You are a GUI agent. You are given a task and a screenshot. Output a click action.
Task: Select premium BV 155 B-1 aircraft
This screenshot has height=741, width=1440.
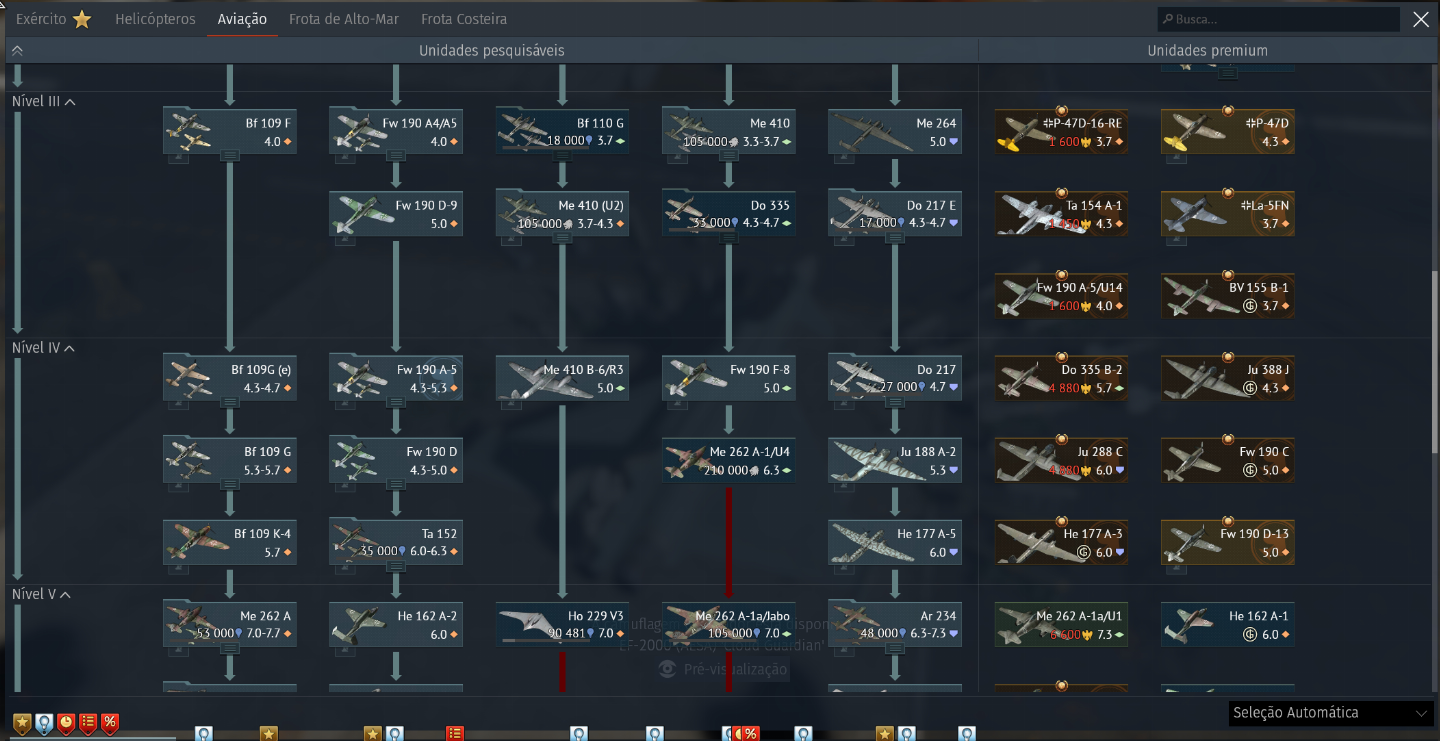pos(1227,295)
